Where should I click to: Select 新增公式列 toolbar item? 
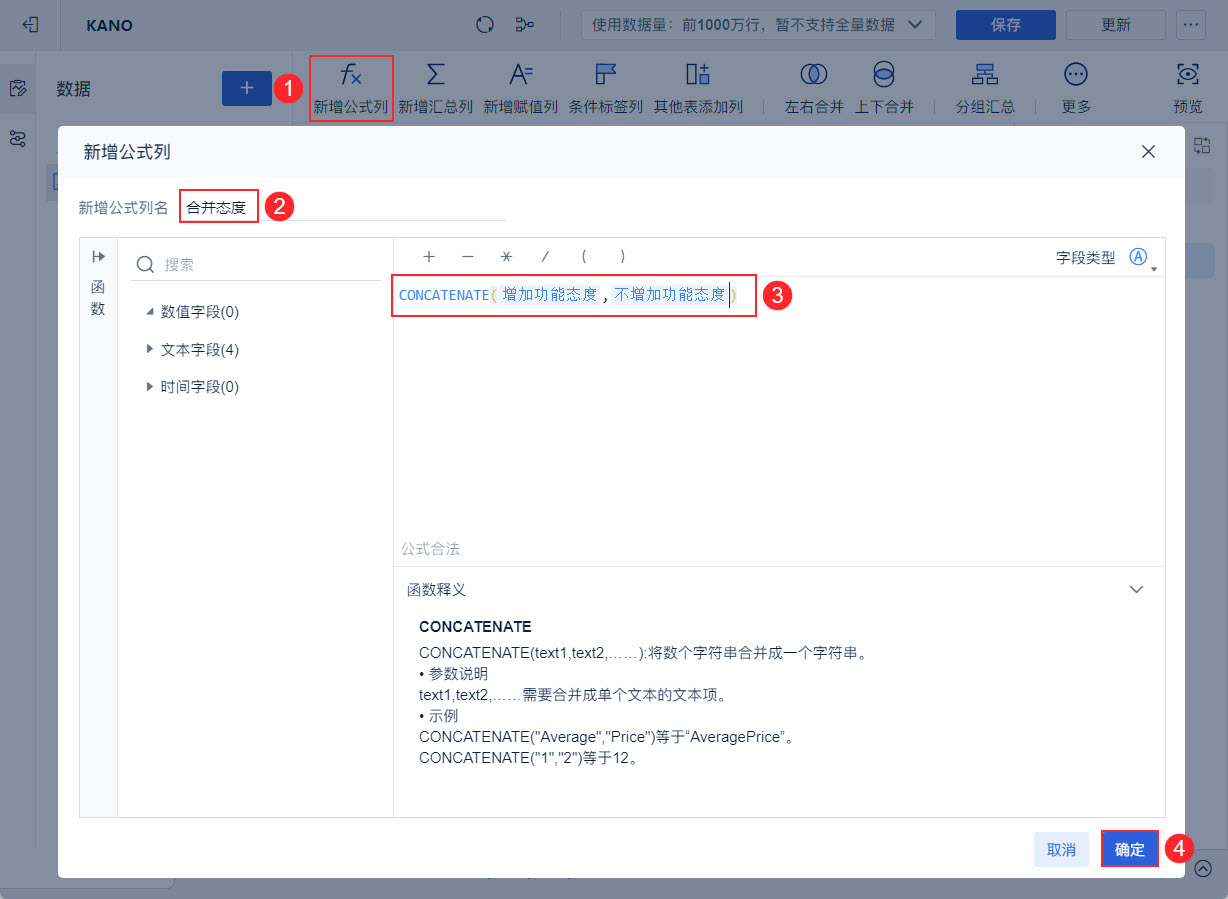[351, 89]
